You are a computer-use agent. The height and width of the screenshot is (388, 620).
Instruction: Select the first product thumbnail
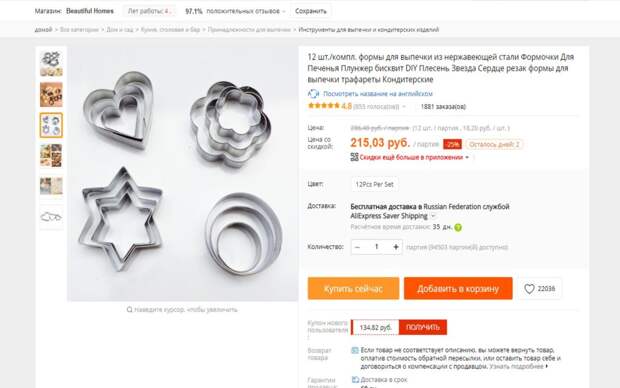51,63
